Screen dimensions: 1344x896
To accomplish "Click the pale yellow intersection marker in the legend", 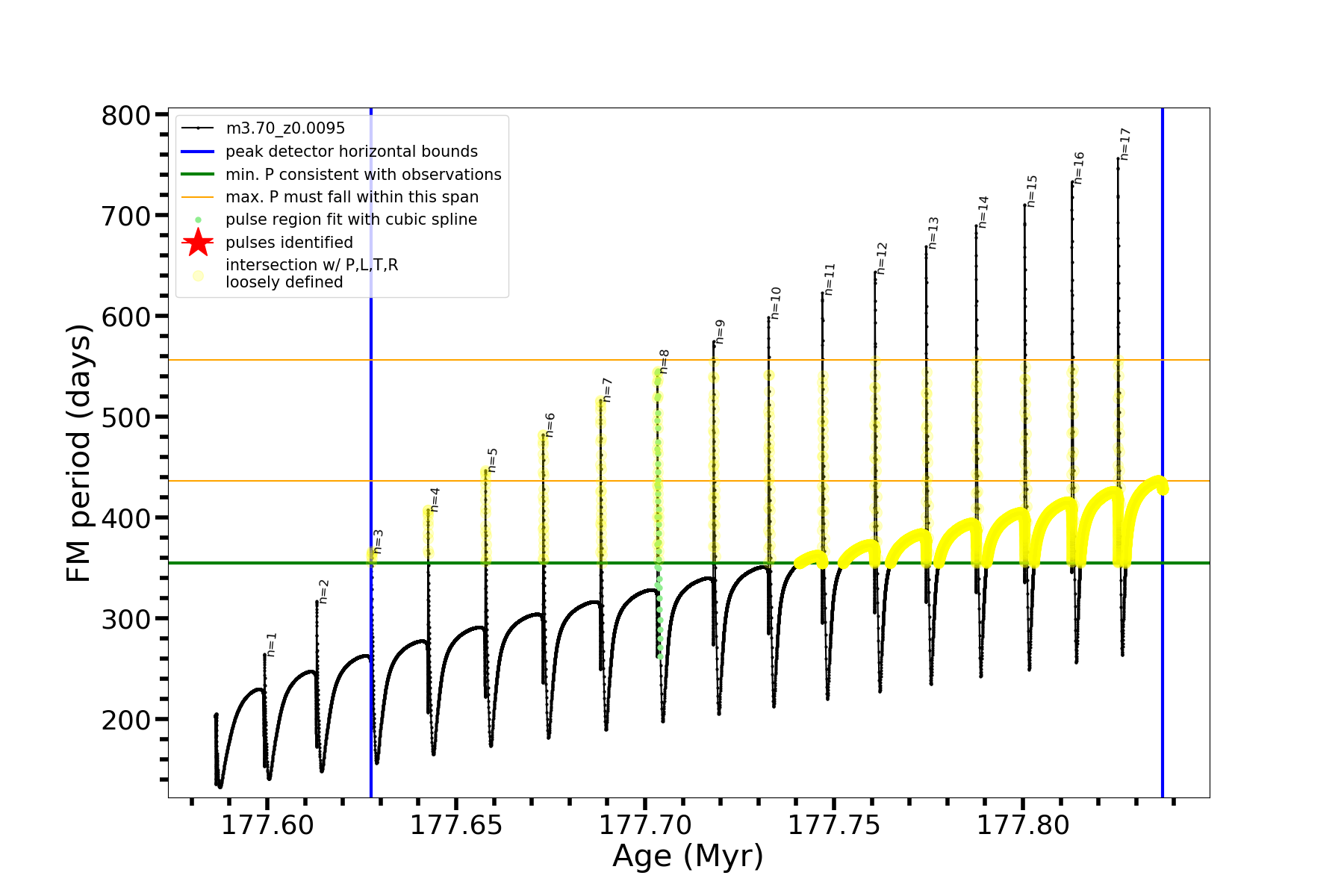I will pyautogui.click(x=198, y=276).
